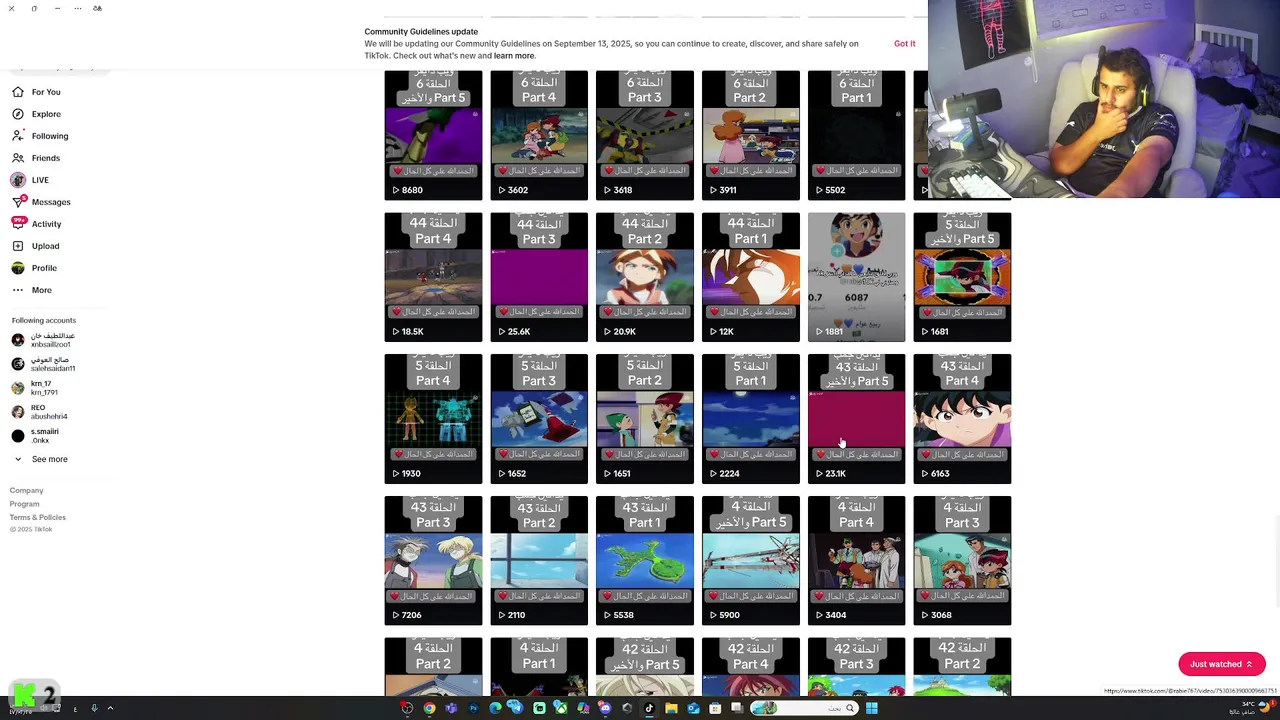Open the video with 1652 views

point(539,419)
